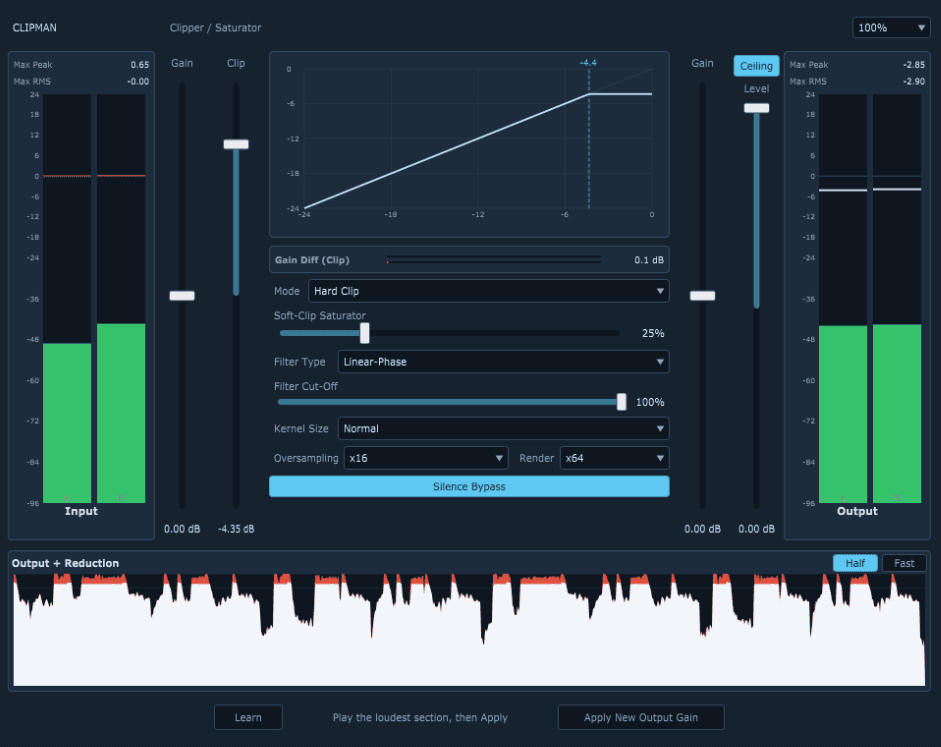Click the Clip threshold slider handle
941x747 pixels.
click(236, 144)
